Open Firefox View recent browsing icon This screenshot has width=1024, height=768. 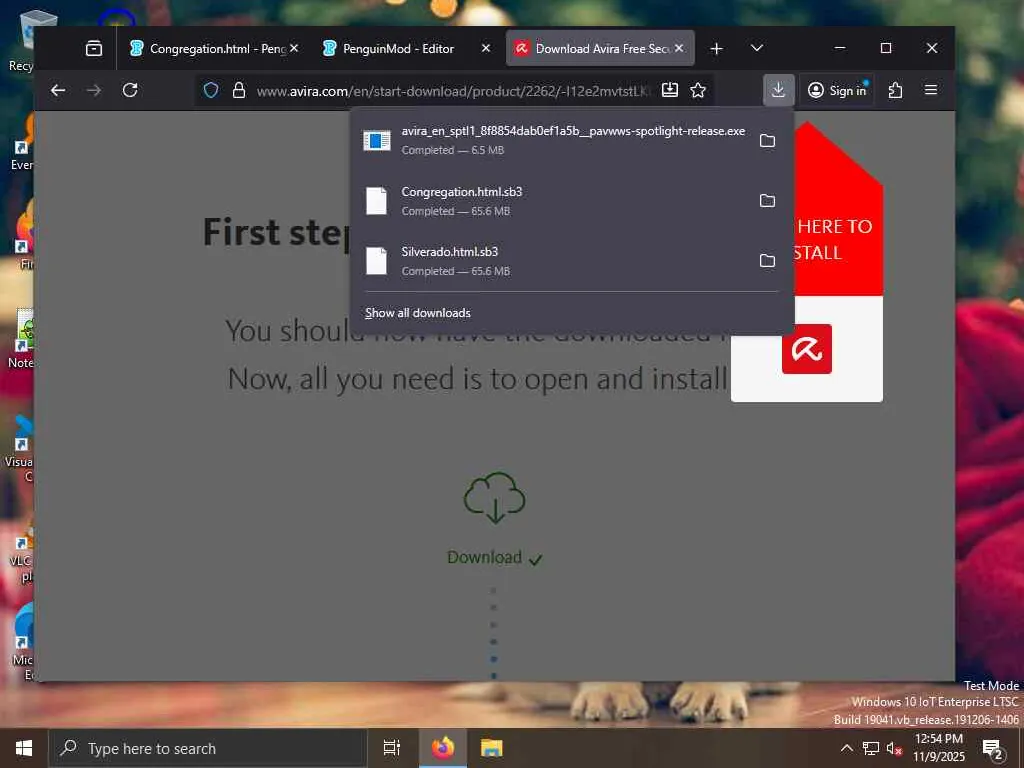click(94, 48)
